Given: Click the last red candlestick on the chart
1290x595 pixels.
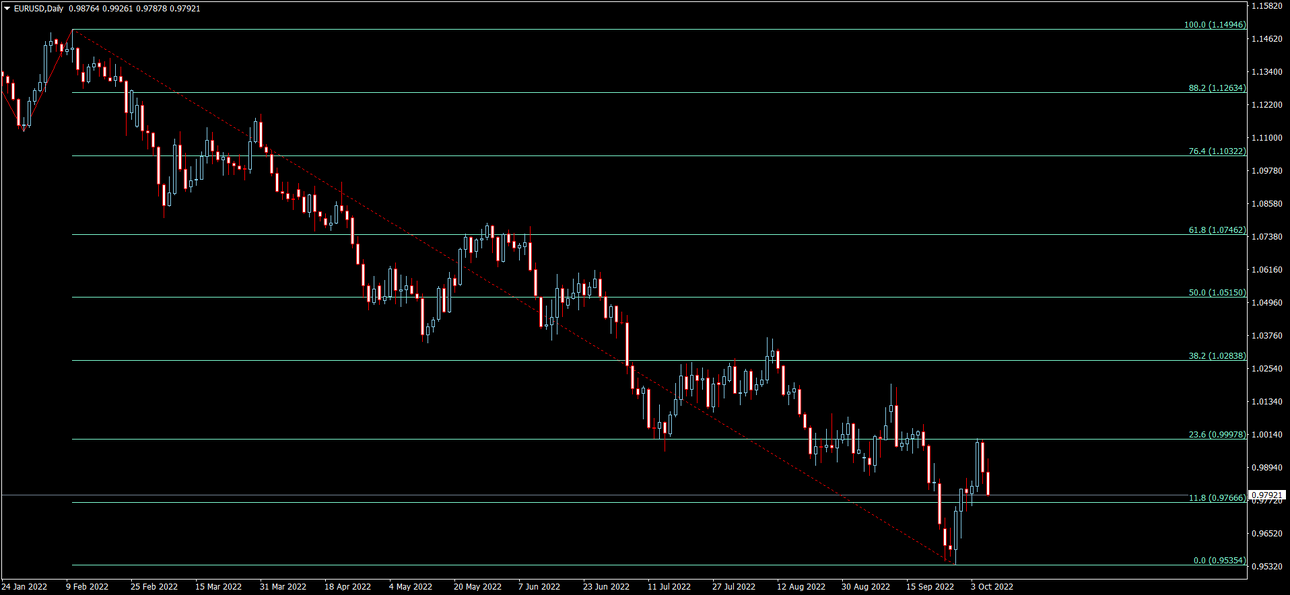Looking at the screenshot, I should 988,484.
